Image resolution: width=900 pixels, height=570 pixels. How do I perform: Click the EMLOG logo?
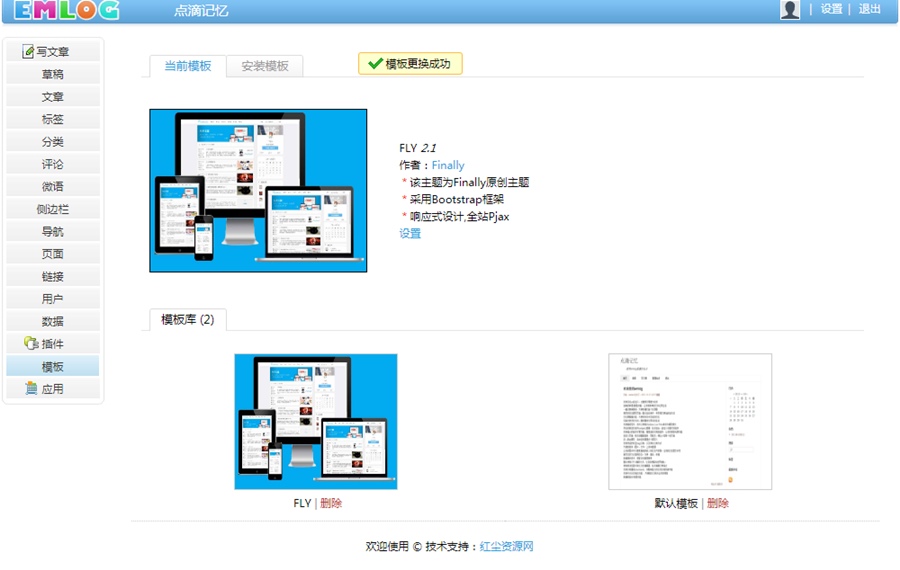tap(66, 10)
